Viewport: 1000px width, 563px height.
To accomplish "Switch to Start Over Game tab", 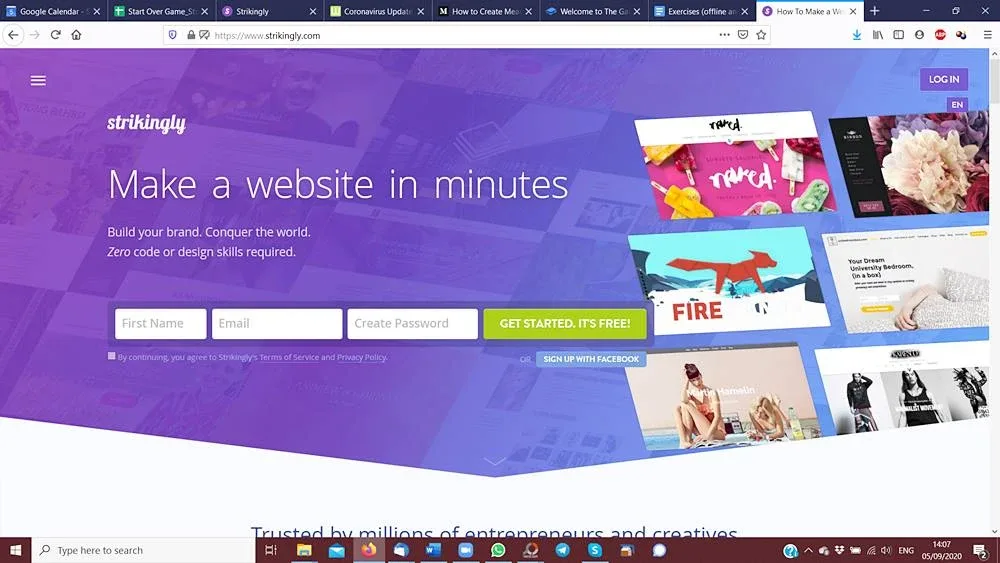I will pos(159,11).
